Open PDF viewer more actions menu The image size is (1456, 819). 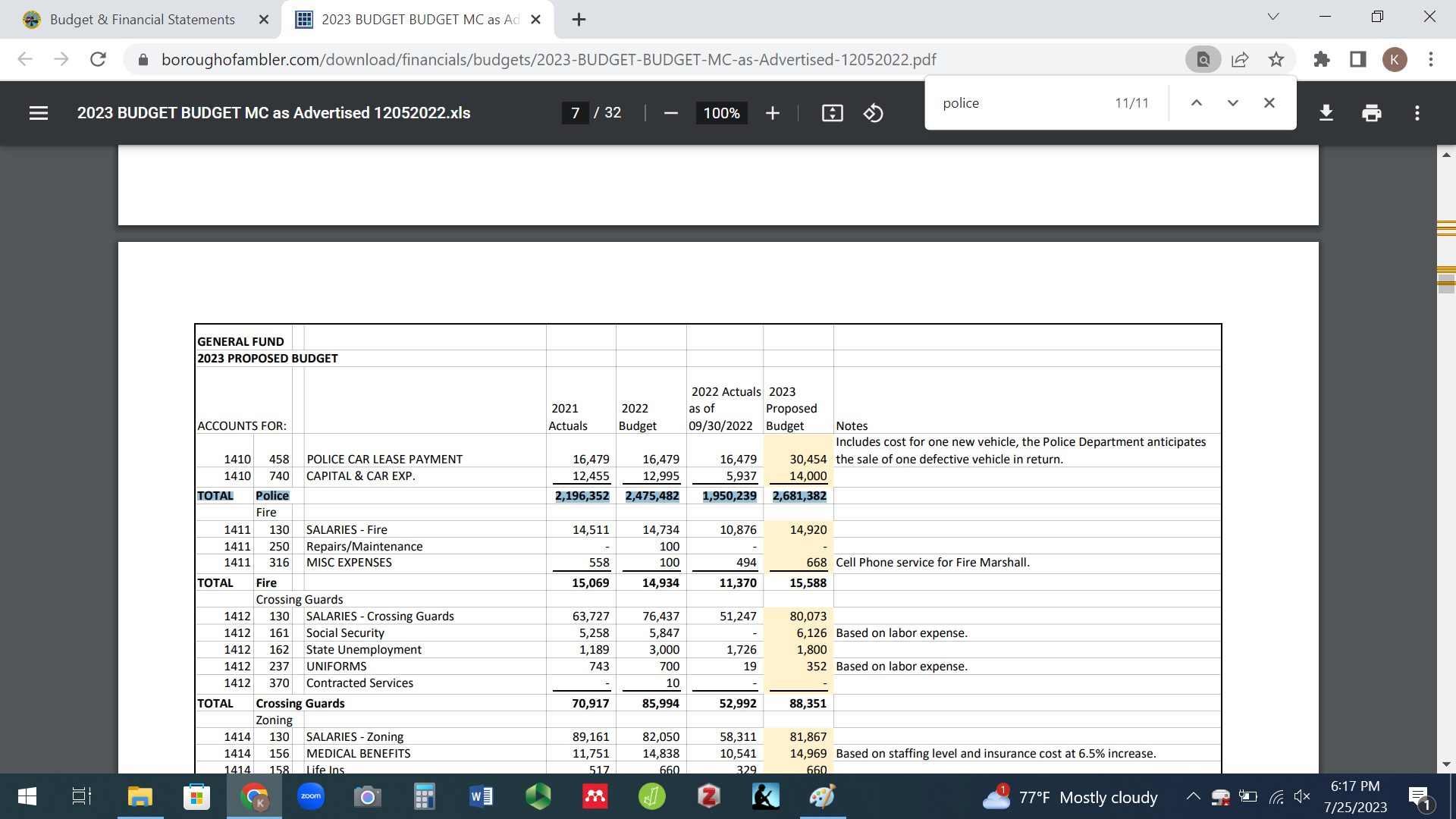1417,113
